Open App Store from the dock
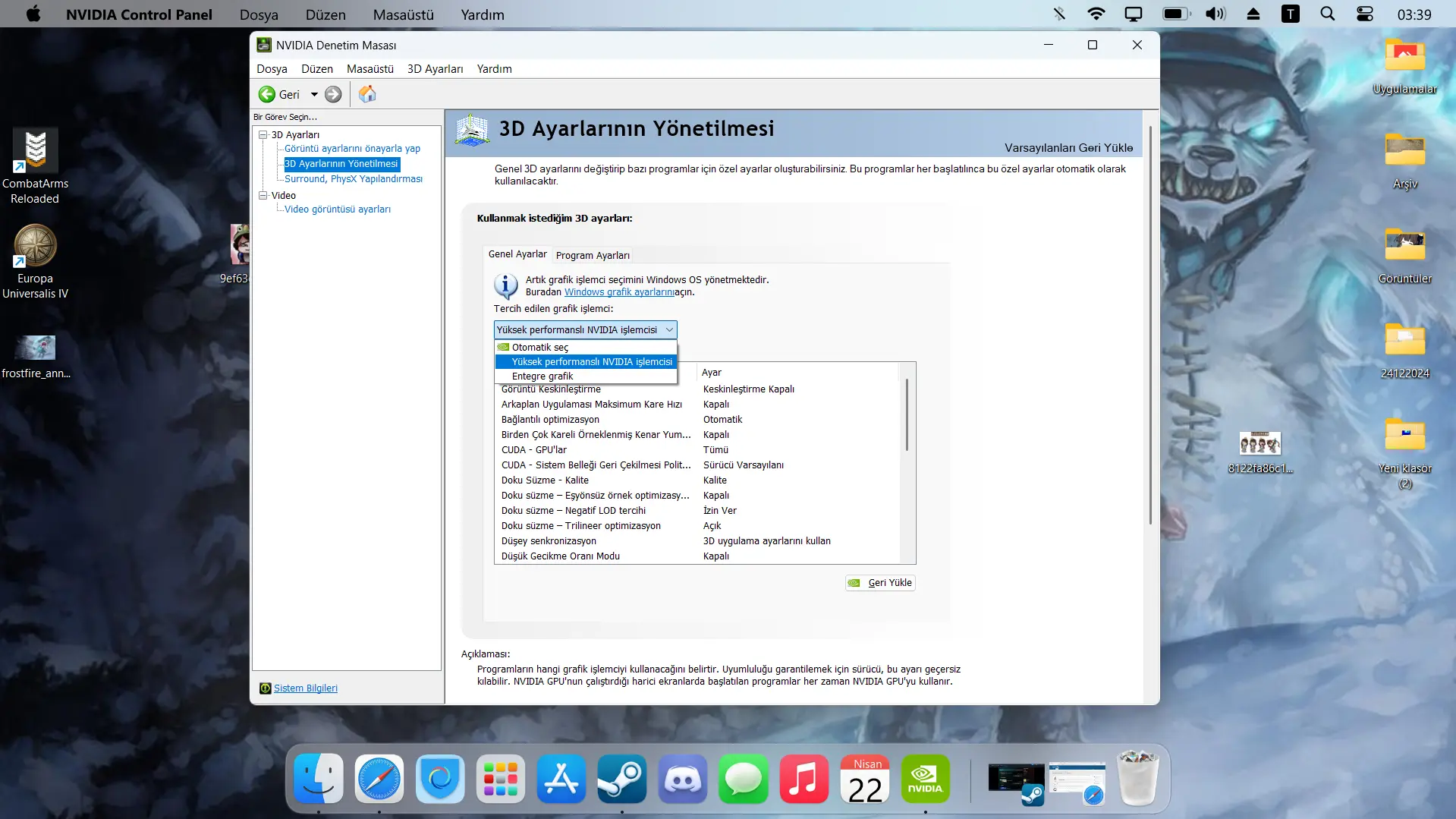Image resolution: width=1456 pixels, height=819 pixels. click(x=561, y=779)
